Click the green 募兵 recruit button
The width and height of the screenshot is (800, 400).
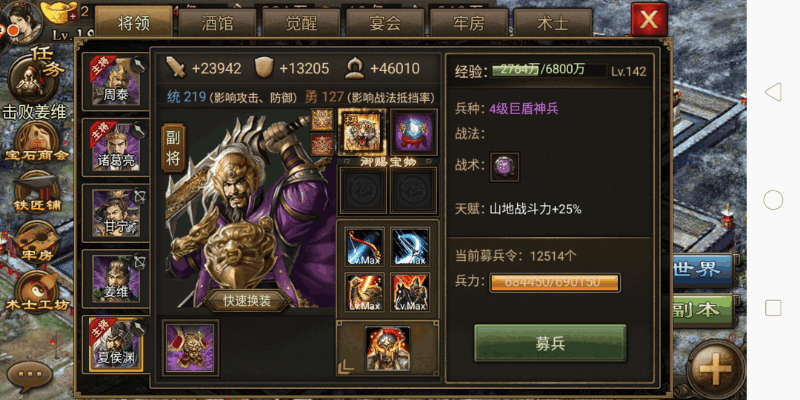point(550,343)
